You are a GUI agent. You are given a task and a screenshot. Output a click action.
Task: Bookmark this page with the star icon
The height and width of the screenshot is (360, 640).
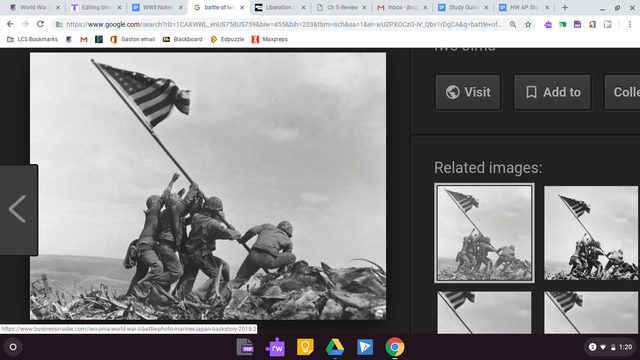point(528,24)
